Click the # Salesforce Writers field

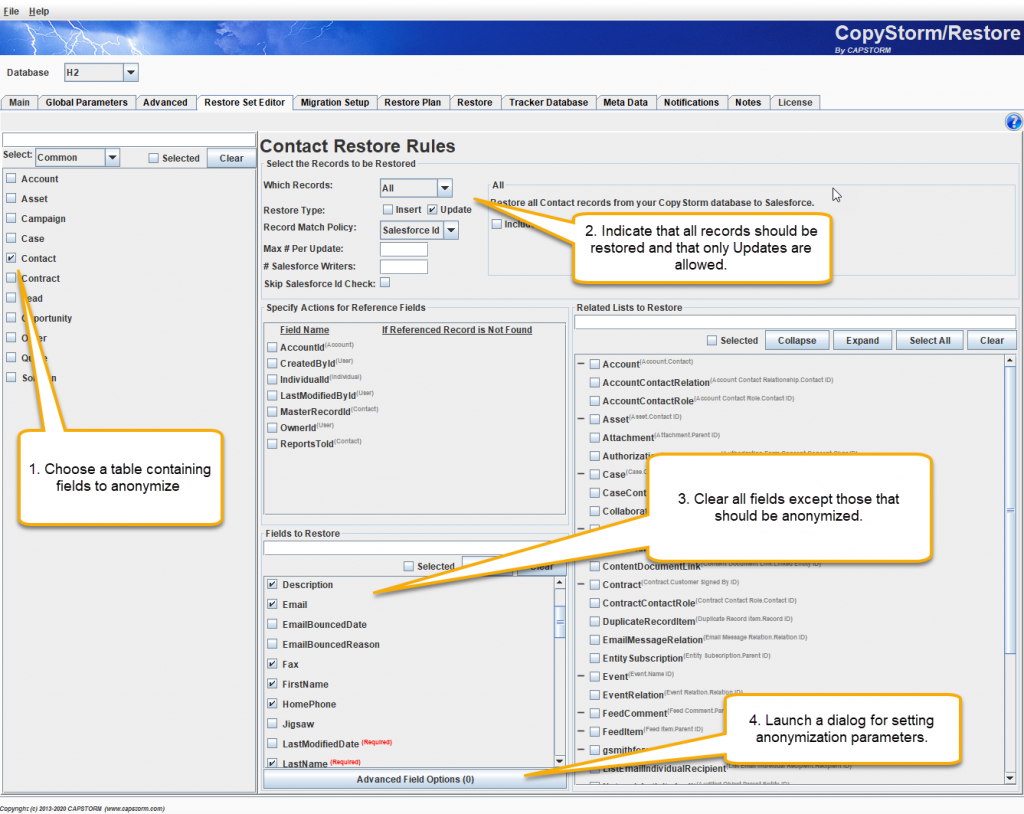coord(404,267)
